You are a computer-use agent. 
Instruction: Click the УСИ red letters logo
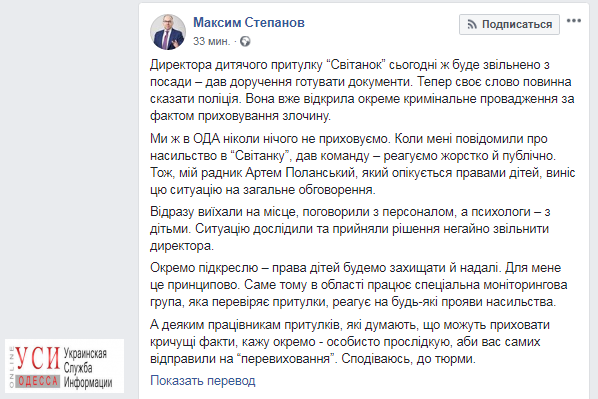(x=38, y=358)
